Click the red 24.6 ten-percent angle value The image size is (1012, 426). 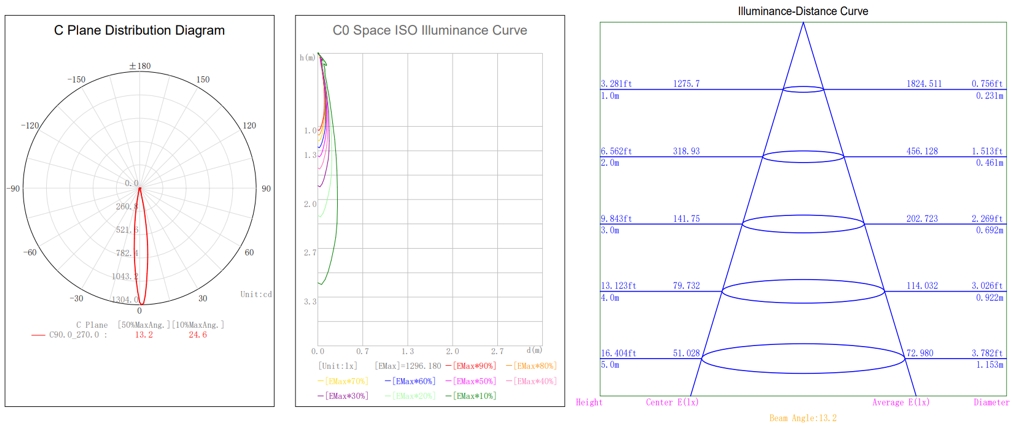(197, 335)
